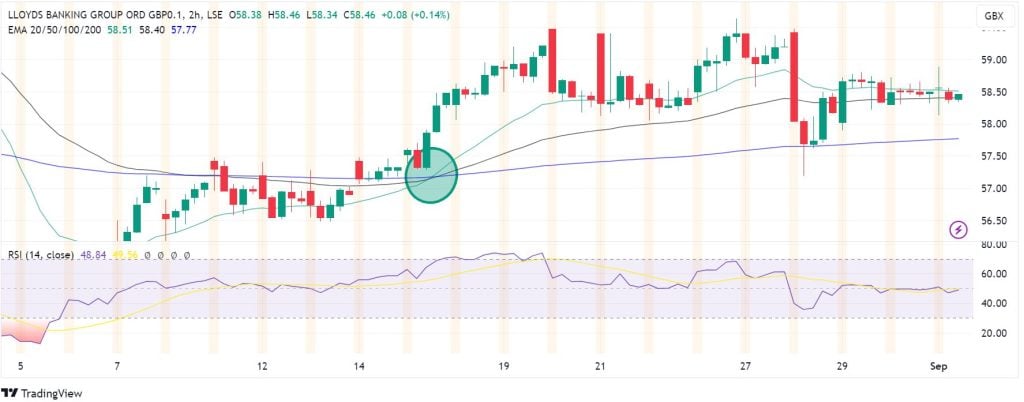The image size is (1024, 402).
Task: Click the 58.50 price axis label
Action: click(991, 93)
